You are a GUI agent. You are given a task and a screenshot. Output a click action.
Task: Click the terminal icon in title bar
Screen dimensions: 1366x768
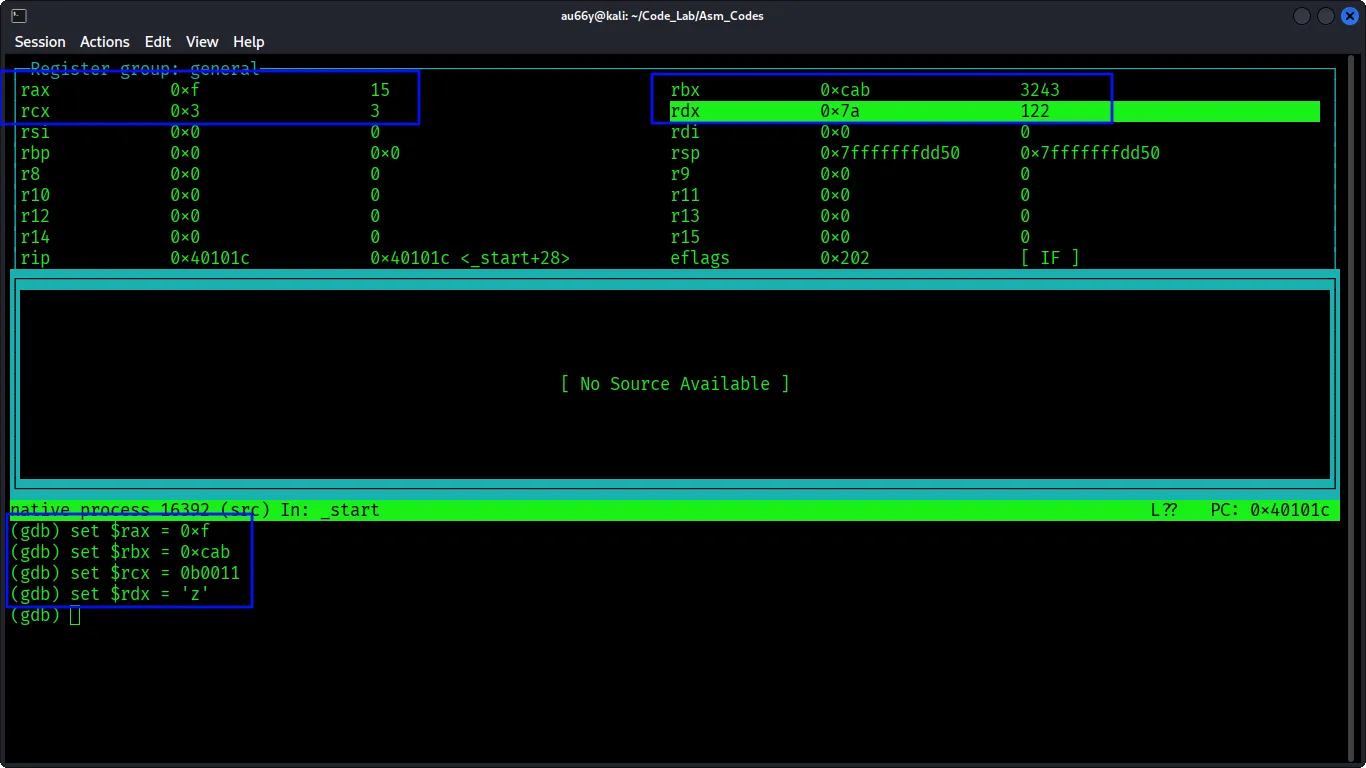tap(19, 16)
